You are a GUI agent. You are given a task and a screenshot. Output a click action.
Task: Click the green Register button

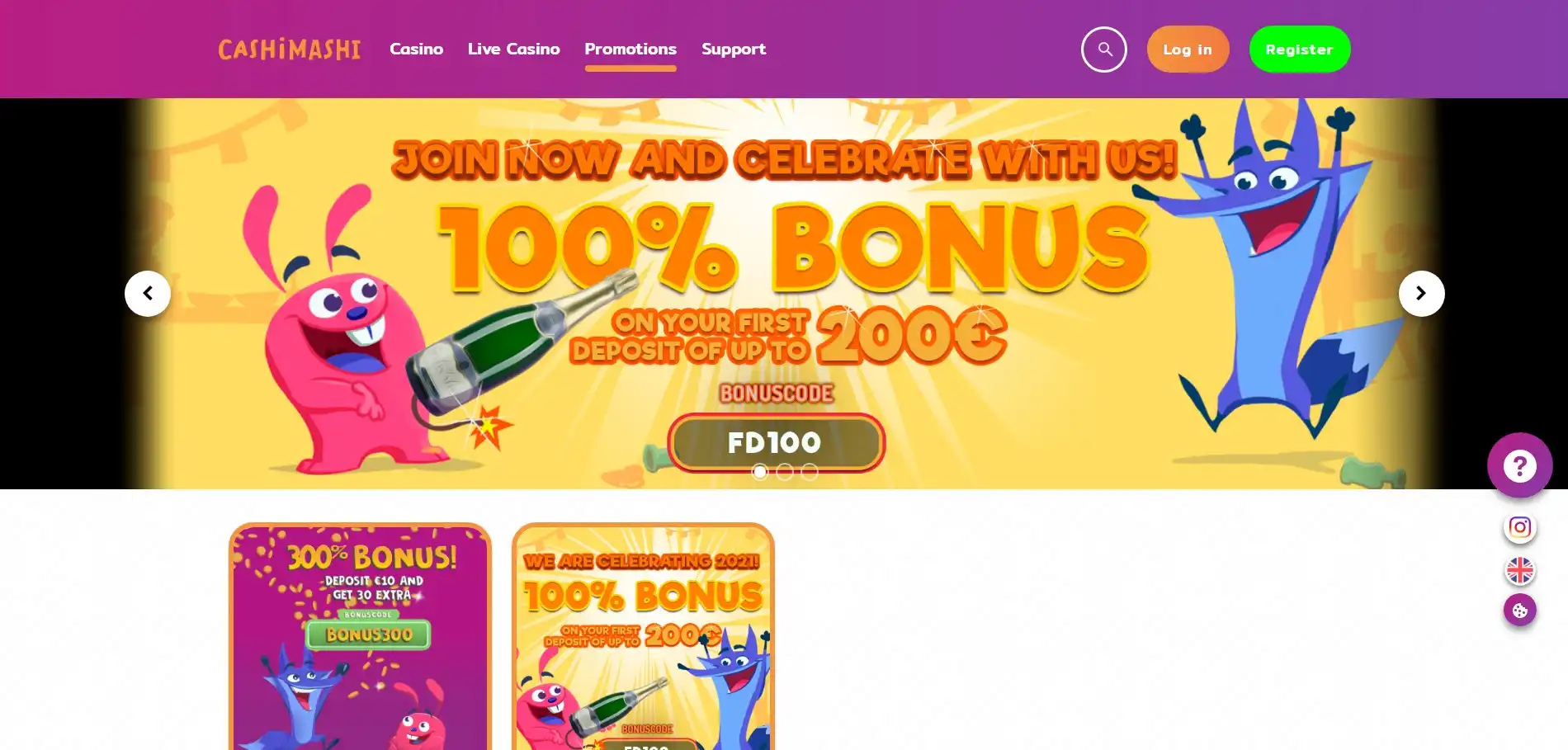point(1299,50)
